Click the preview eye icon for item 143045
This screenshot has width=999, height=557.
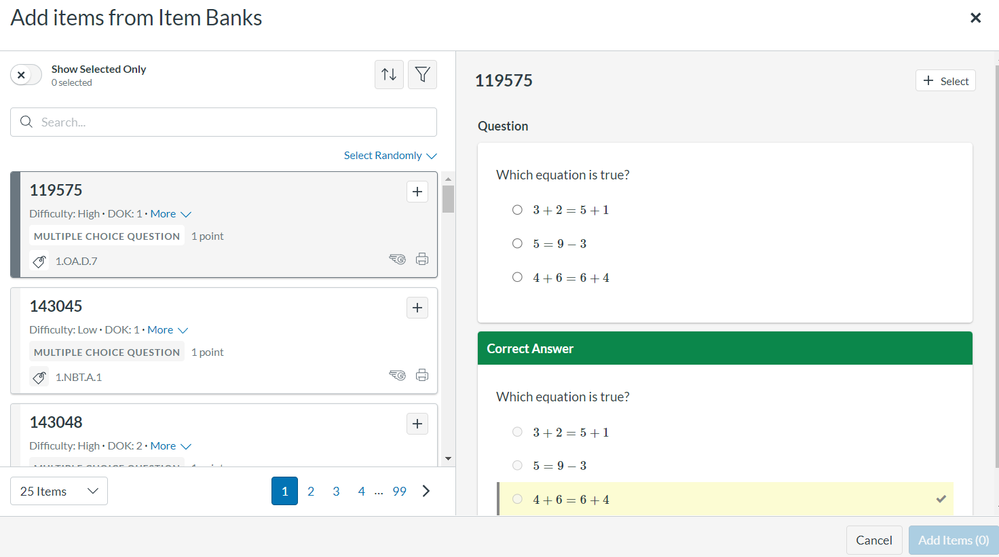coord(397,376)
